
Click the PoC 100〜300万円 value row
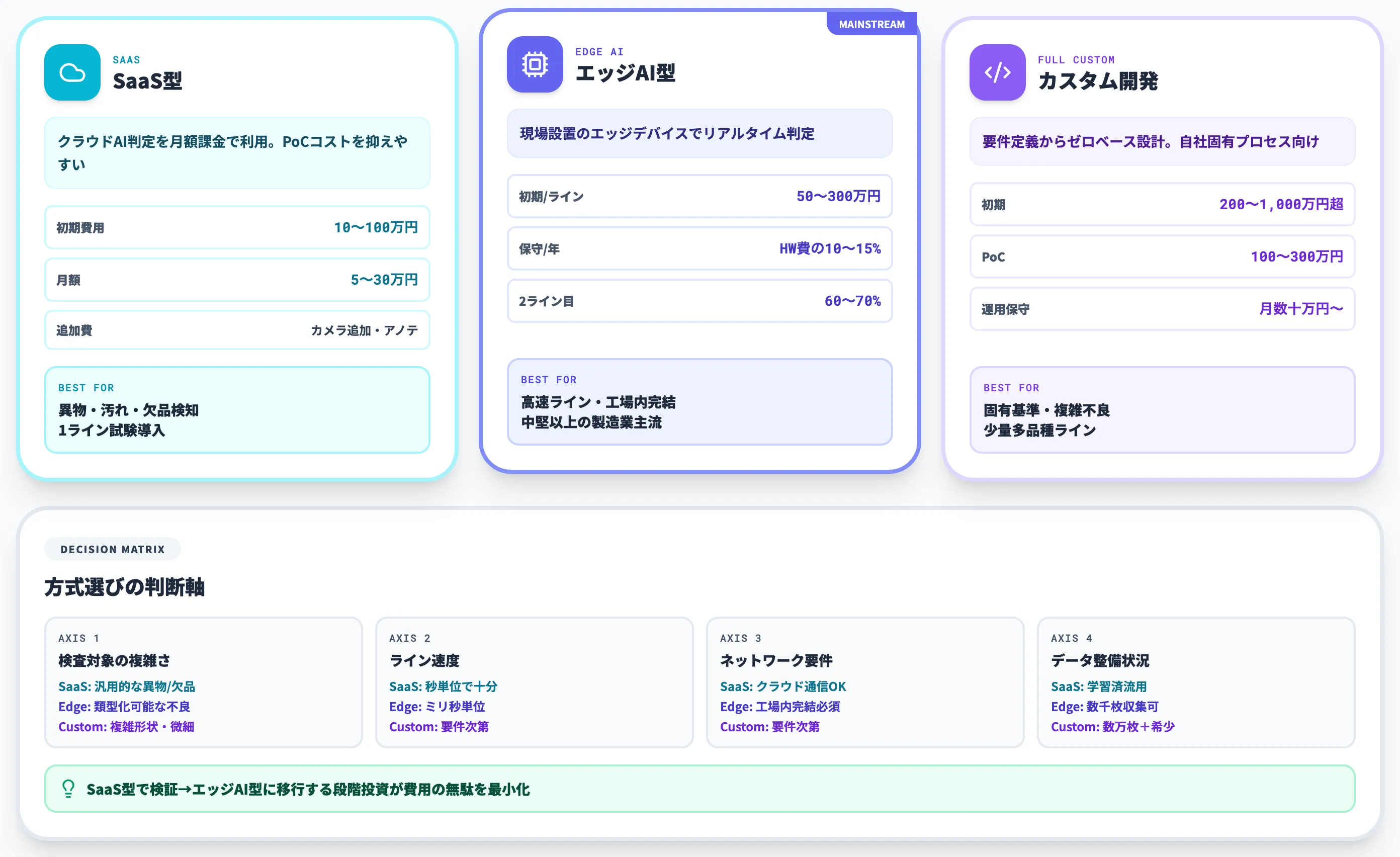(1162, 257)
